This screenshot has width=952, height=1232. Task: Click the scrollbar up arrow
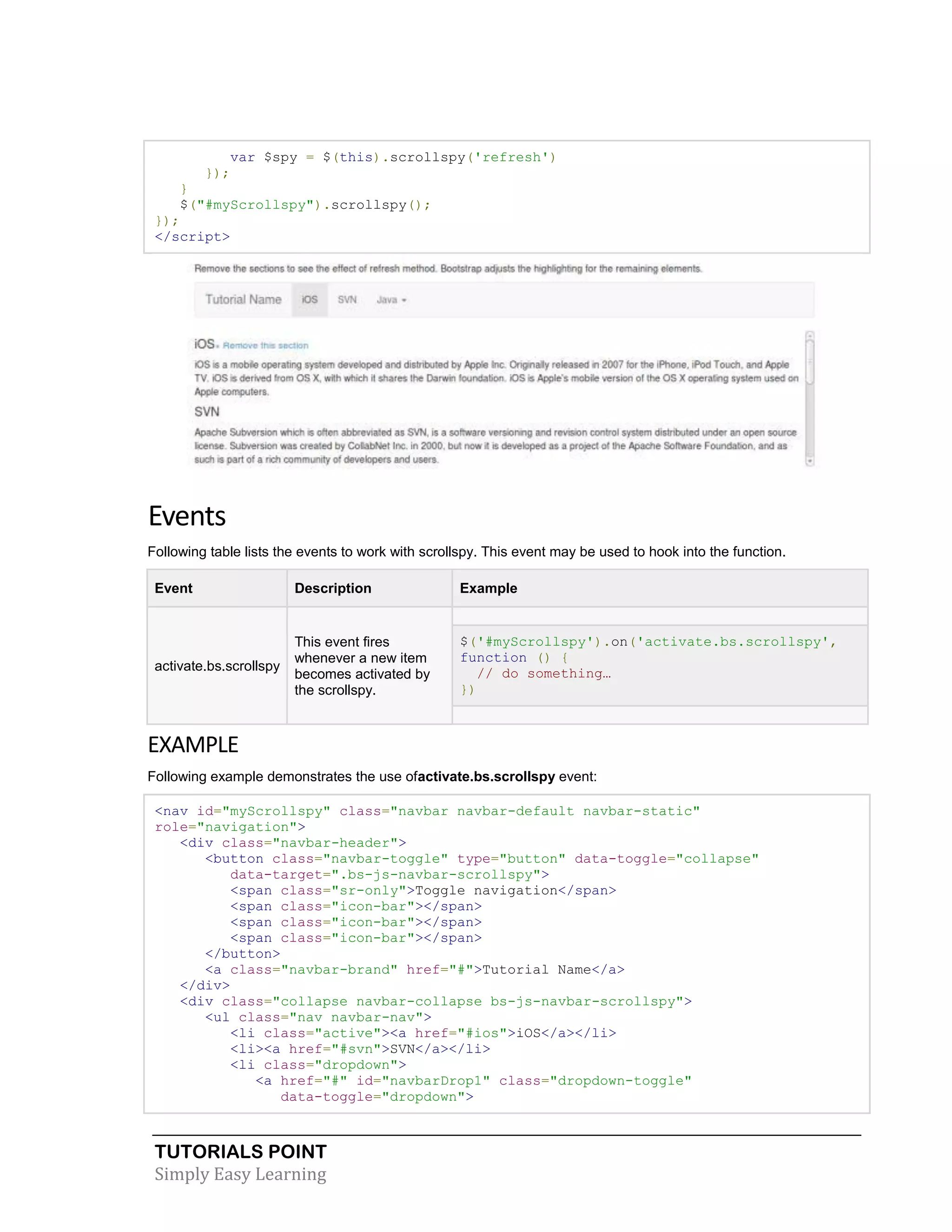pyautogui.click(x=810, y=336)
